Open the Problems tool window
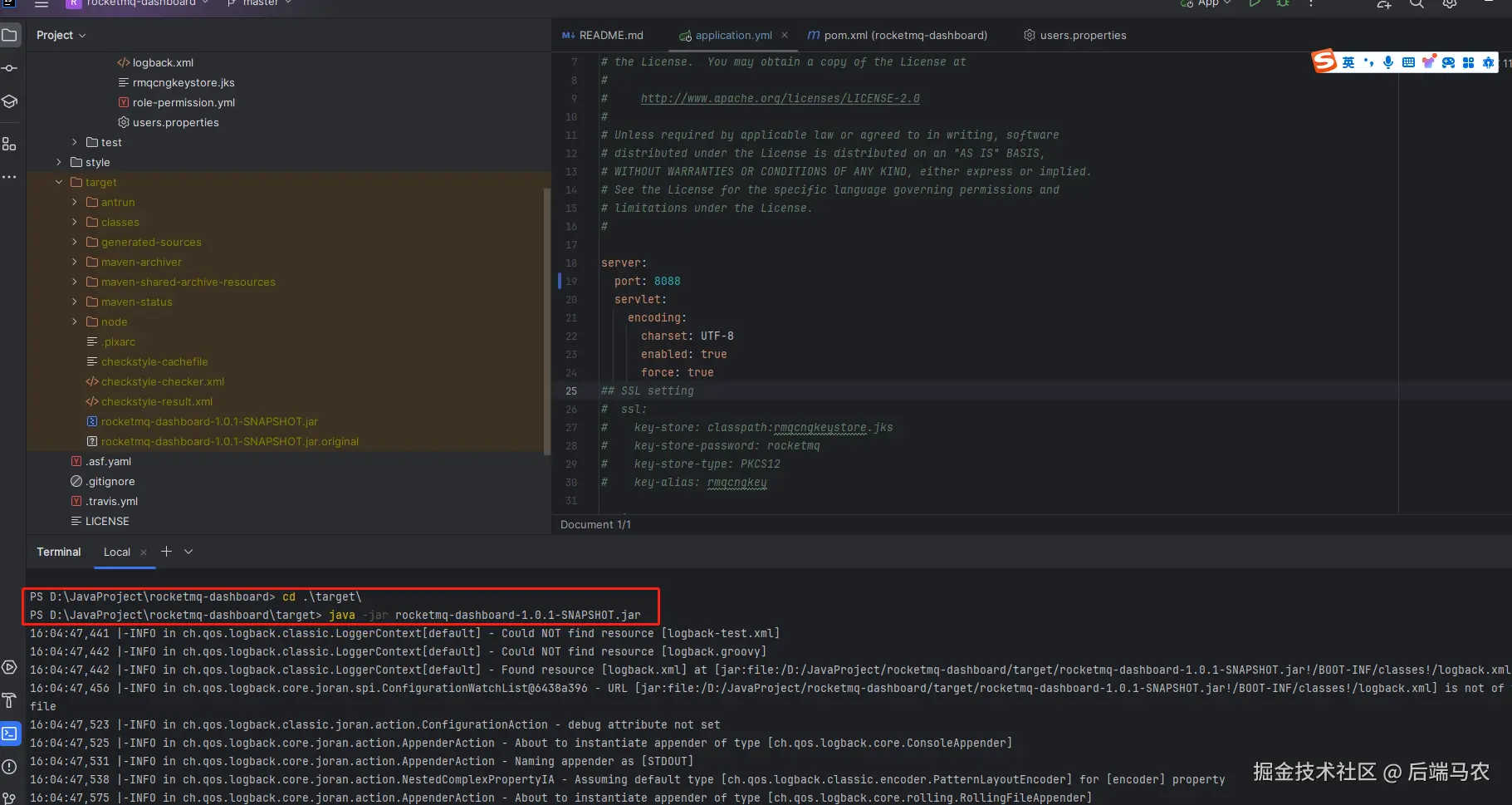Screen dimensions: 1512x805 click(x=10, y=767)
